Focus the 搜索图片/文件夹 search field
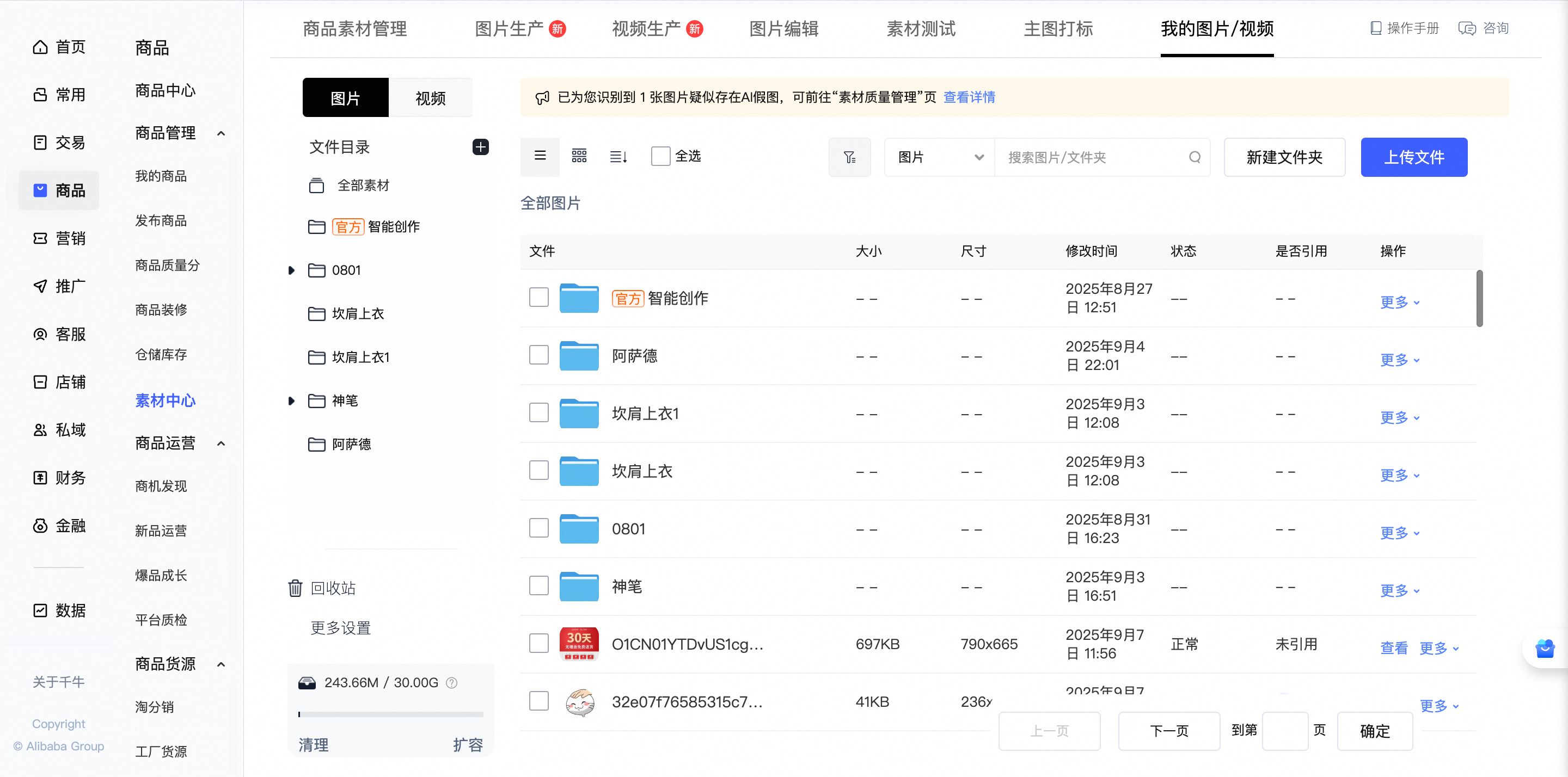The width and height of the screenshot is (1568, 777). [x=1102, y=157]
